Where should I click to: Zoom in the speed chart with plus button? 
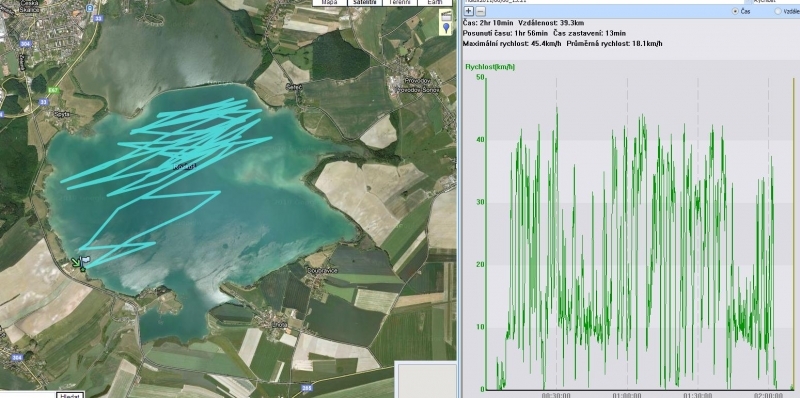pyautogui.click(x=469, y=11)
